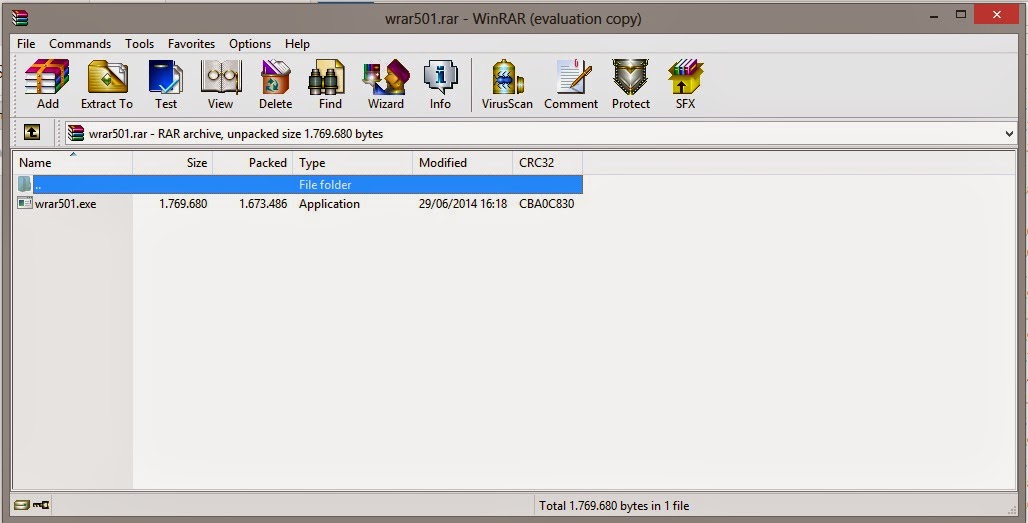Open the View file tool
Image resolution: width=1028 pixels, height=523 pixels.
coord(220,84)
